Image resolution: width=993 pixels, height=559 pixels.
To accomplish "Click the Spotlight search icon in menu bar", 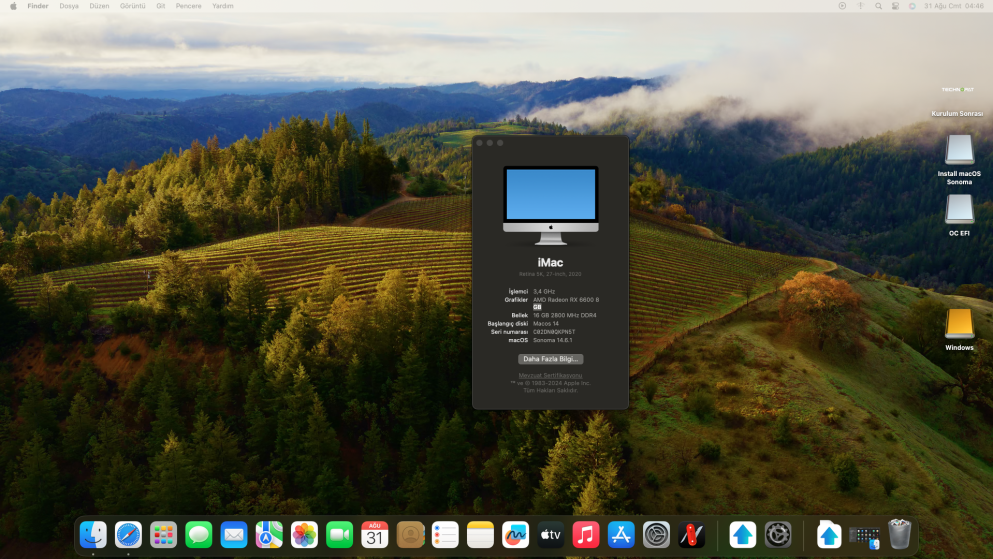I will [878, 6].
